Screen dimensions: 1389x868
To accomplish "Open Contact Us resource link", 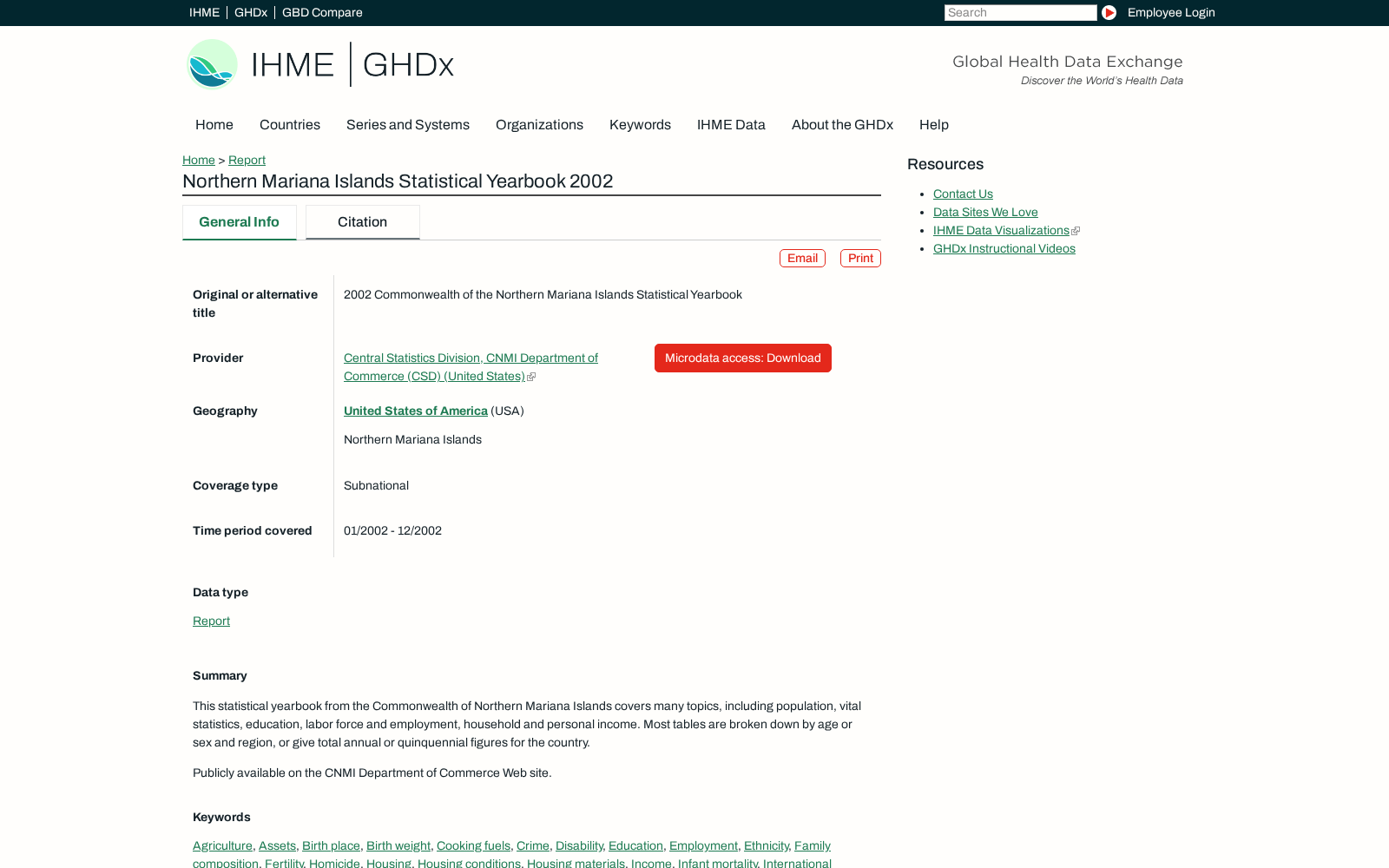I will [963, 194].
